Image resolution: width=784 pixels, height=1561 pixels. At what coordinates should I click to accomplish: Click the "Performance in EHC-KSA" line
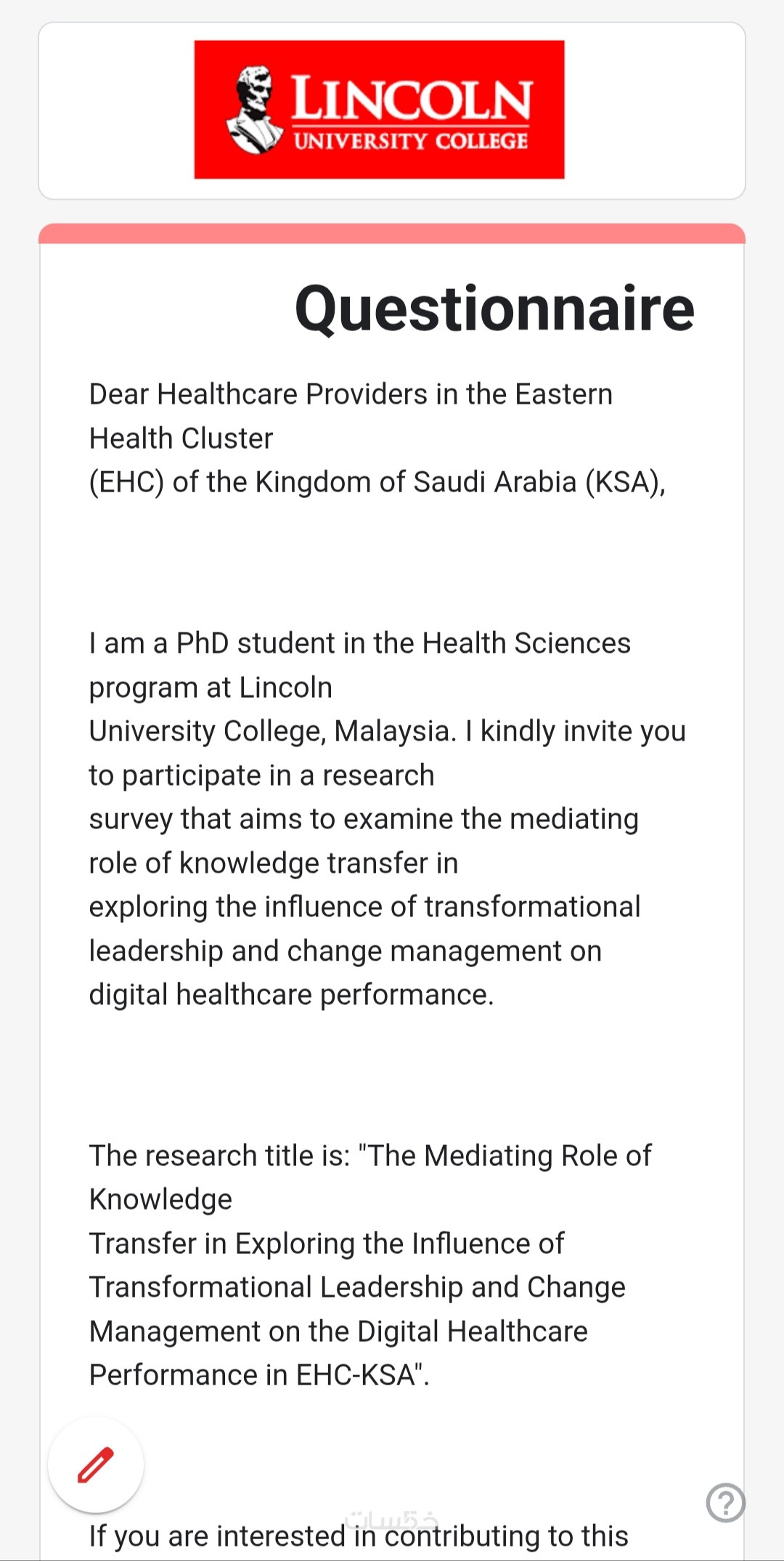point(259,1375)
